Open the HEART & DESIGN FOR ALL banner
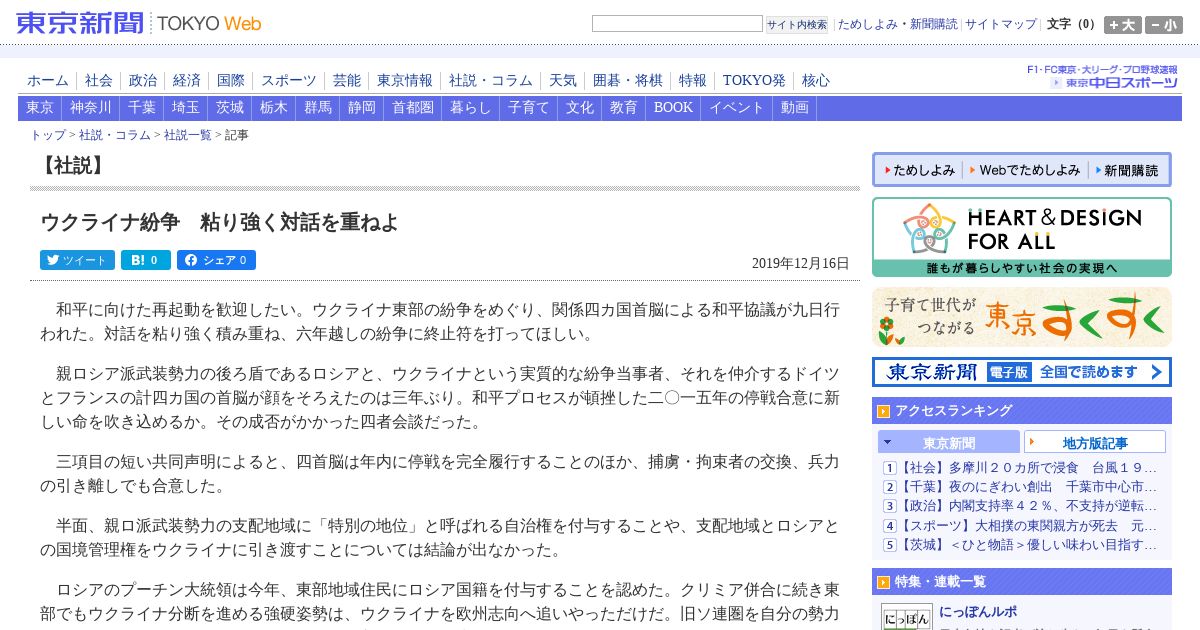The width and height of the screenshot is (1200, 630). (1021, 237)
